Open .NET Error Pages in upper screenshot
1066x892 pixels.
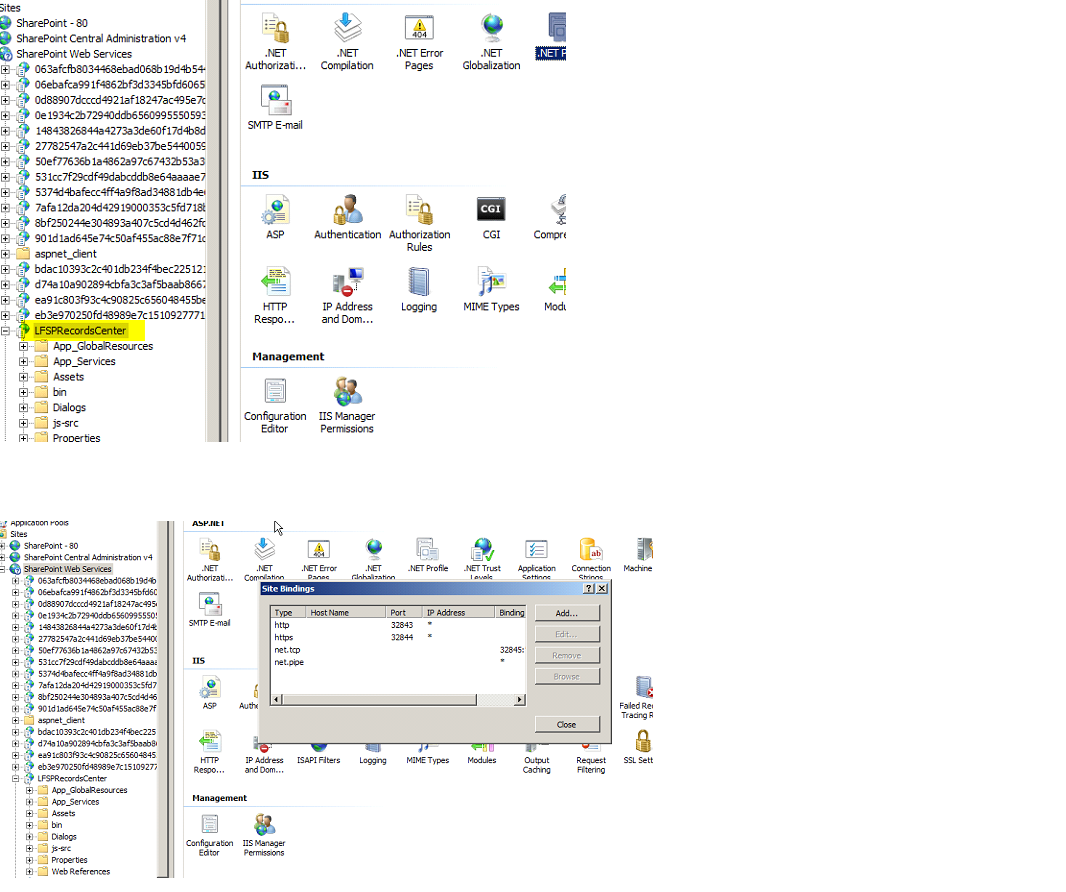[419, 41]
